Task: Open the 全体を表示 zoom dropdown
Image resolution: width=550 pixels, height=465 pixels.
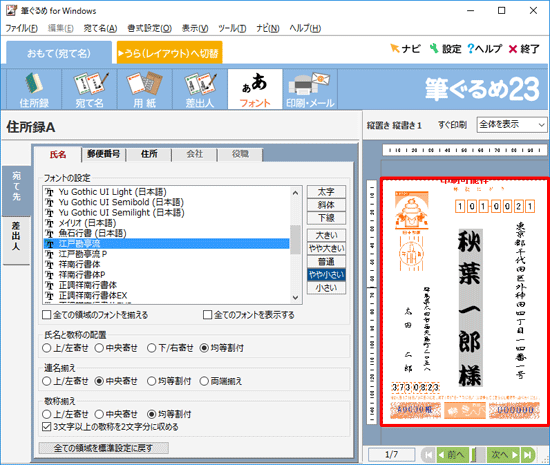Action: 512,124
